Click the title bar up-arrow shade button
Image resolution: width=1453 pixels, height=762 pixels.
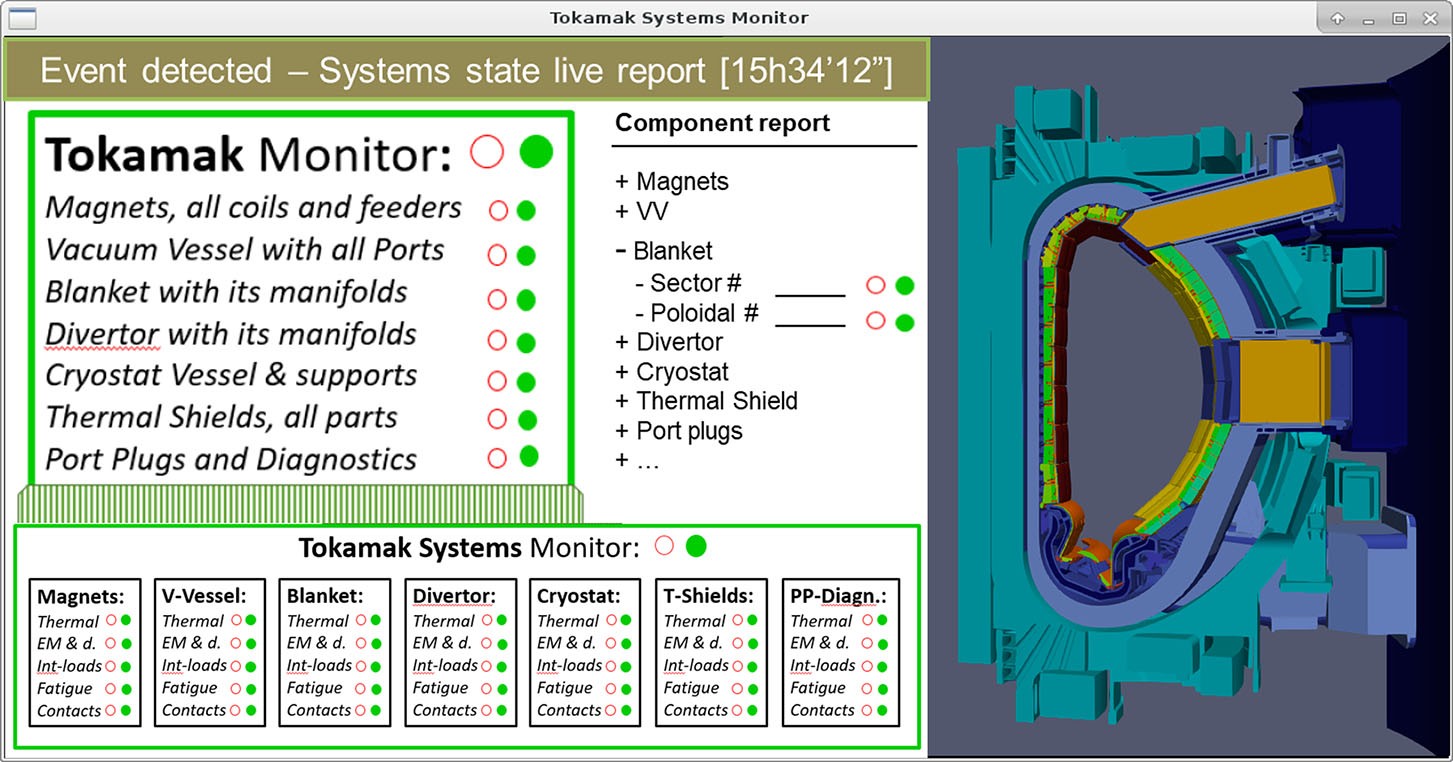click(x=1337, y=18)
